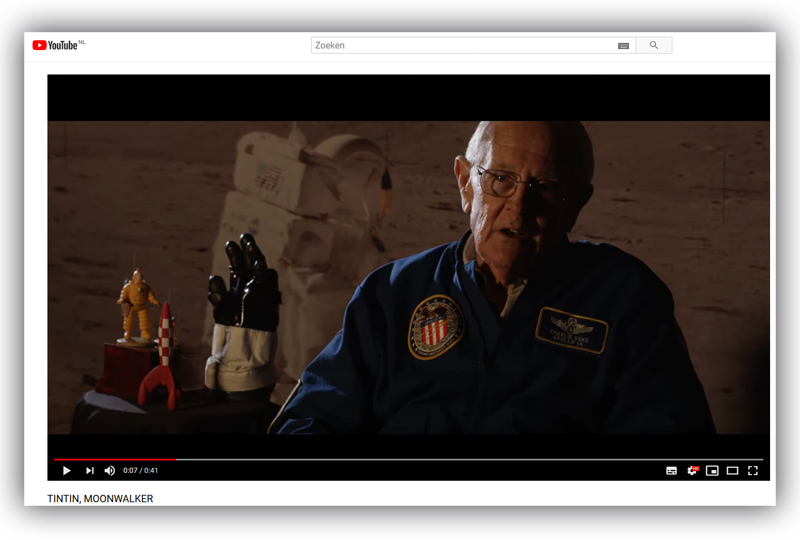Click the YouTube logo
Screen dimensions: 800x540
58,45
